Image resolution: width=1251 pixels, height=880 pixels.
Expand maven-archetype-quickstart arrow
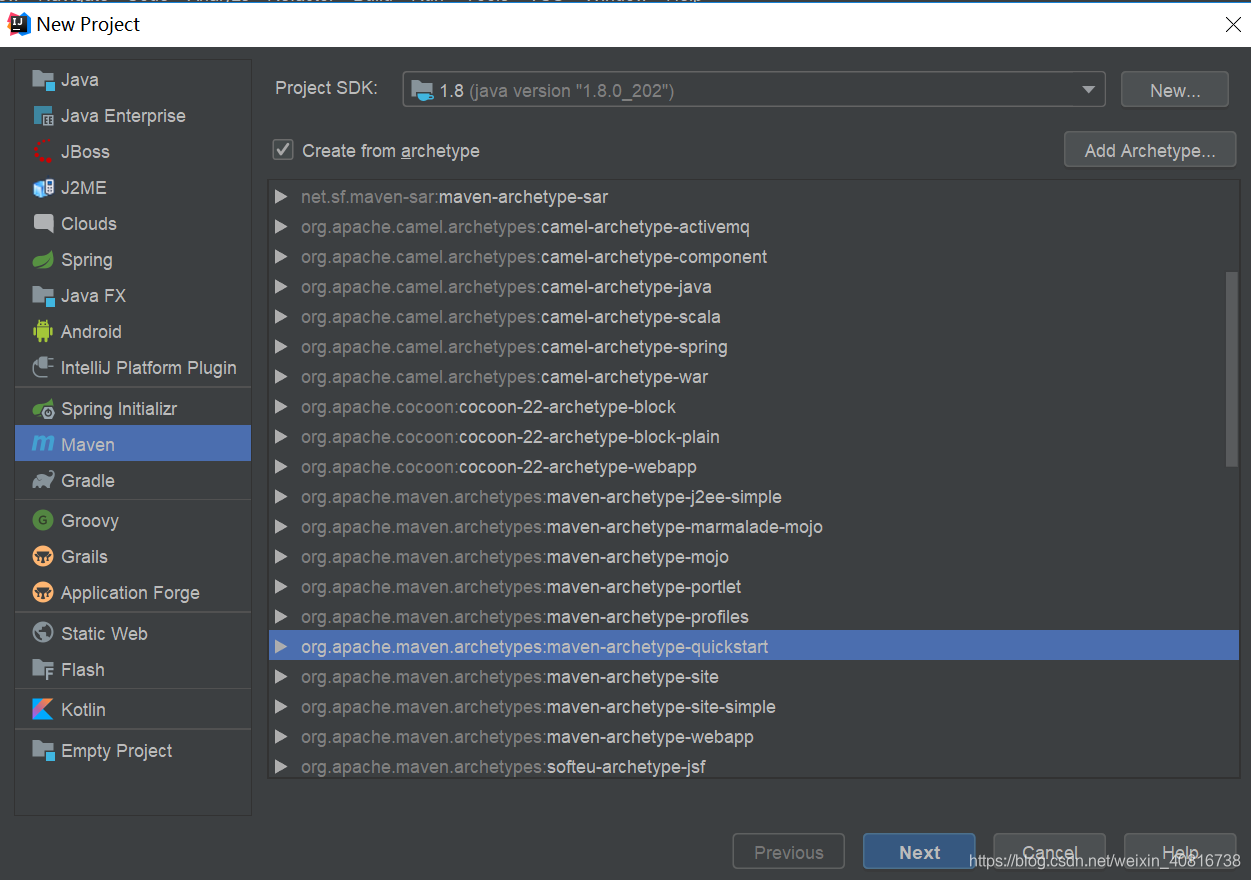(x=281, y=647)
